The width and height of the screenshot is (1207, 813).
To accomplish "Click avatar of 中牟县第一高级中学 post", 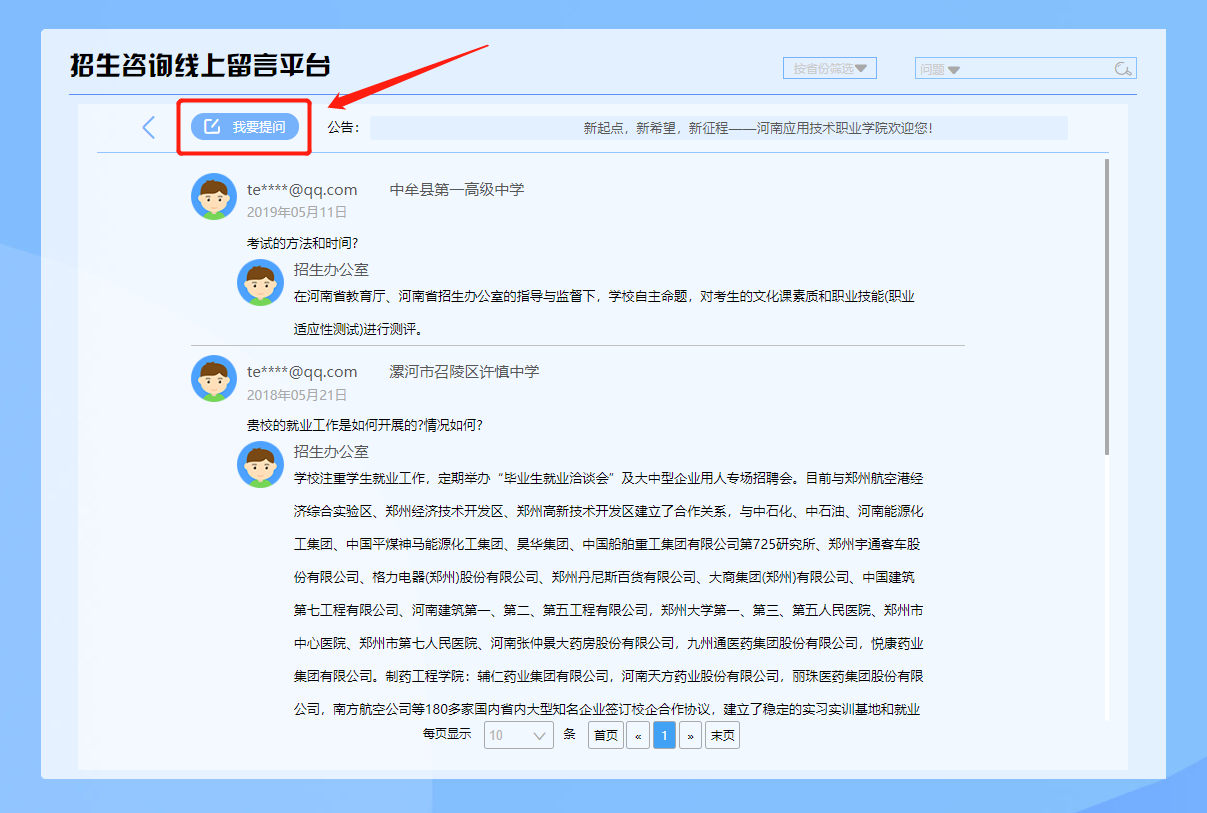I will [214, 196].
